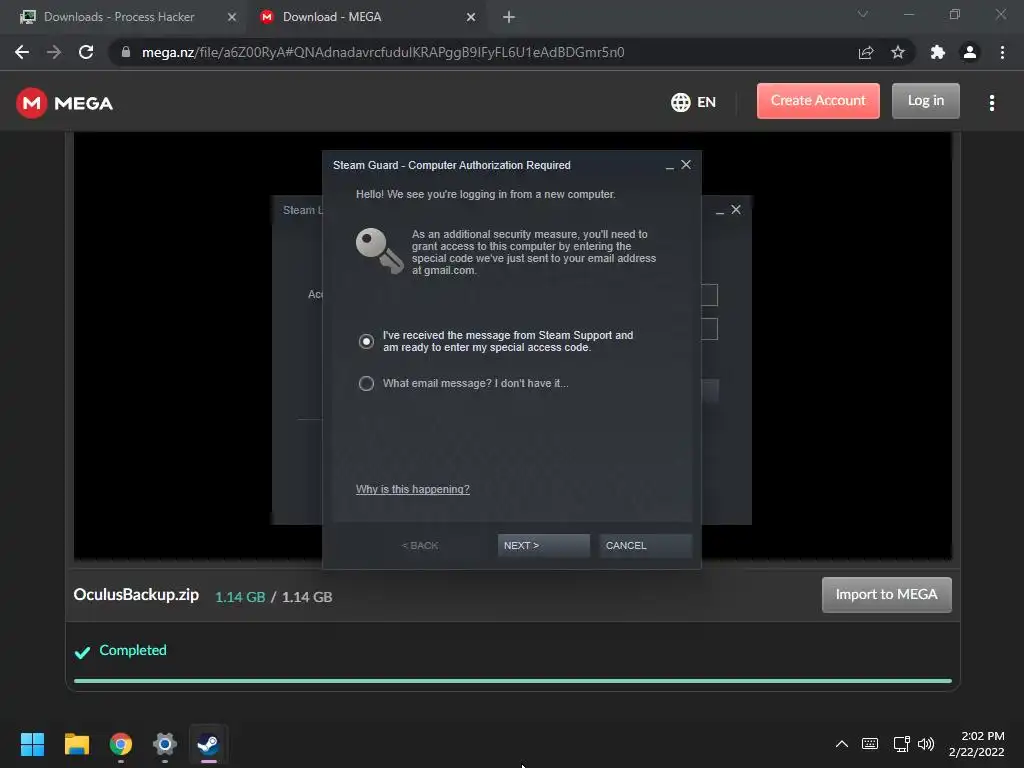This screenshot has width=1024, height=768.
Task: Click the address bar URL
Action: (x=383, y=52)
